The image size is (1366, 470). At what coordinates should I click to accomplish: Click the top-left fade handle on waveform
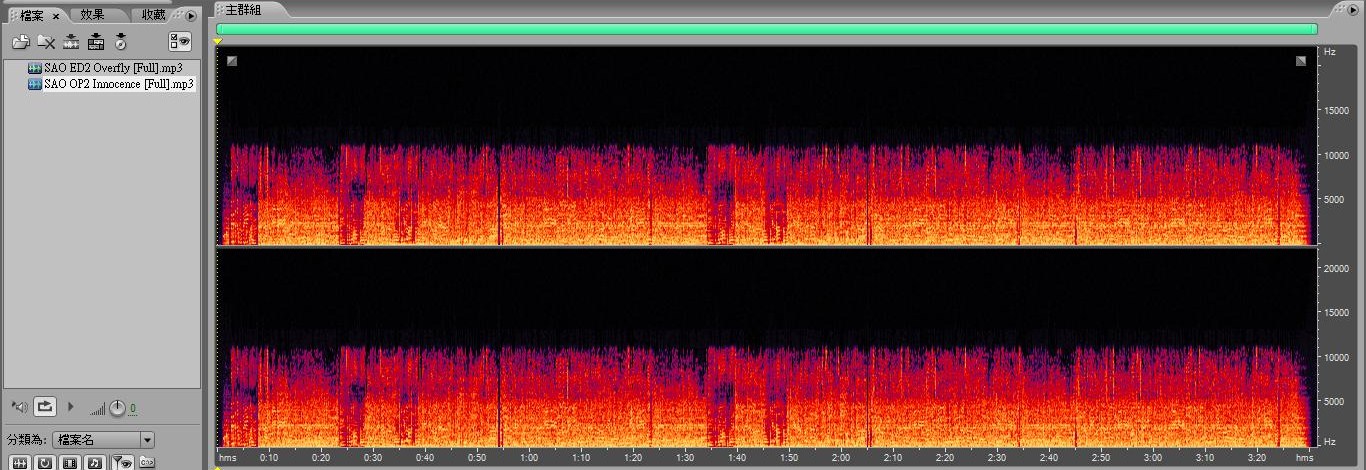coord(232,61)
